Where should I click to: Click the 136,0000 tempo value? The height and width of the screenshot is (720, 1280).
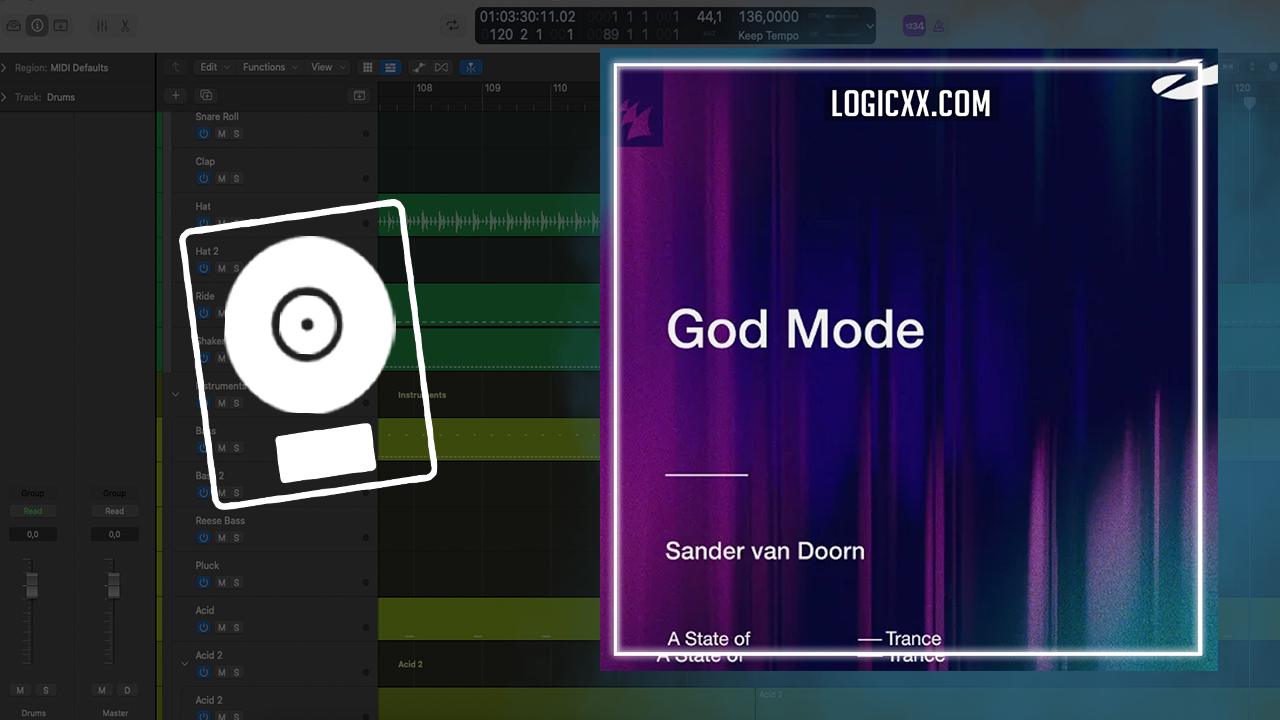click(768, 17)
